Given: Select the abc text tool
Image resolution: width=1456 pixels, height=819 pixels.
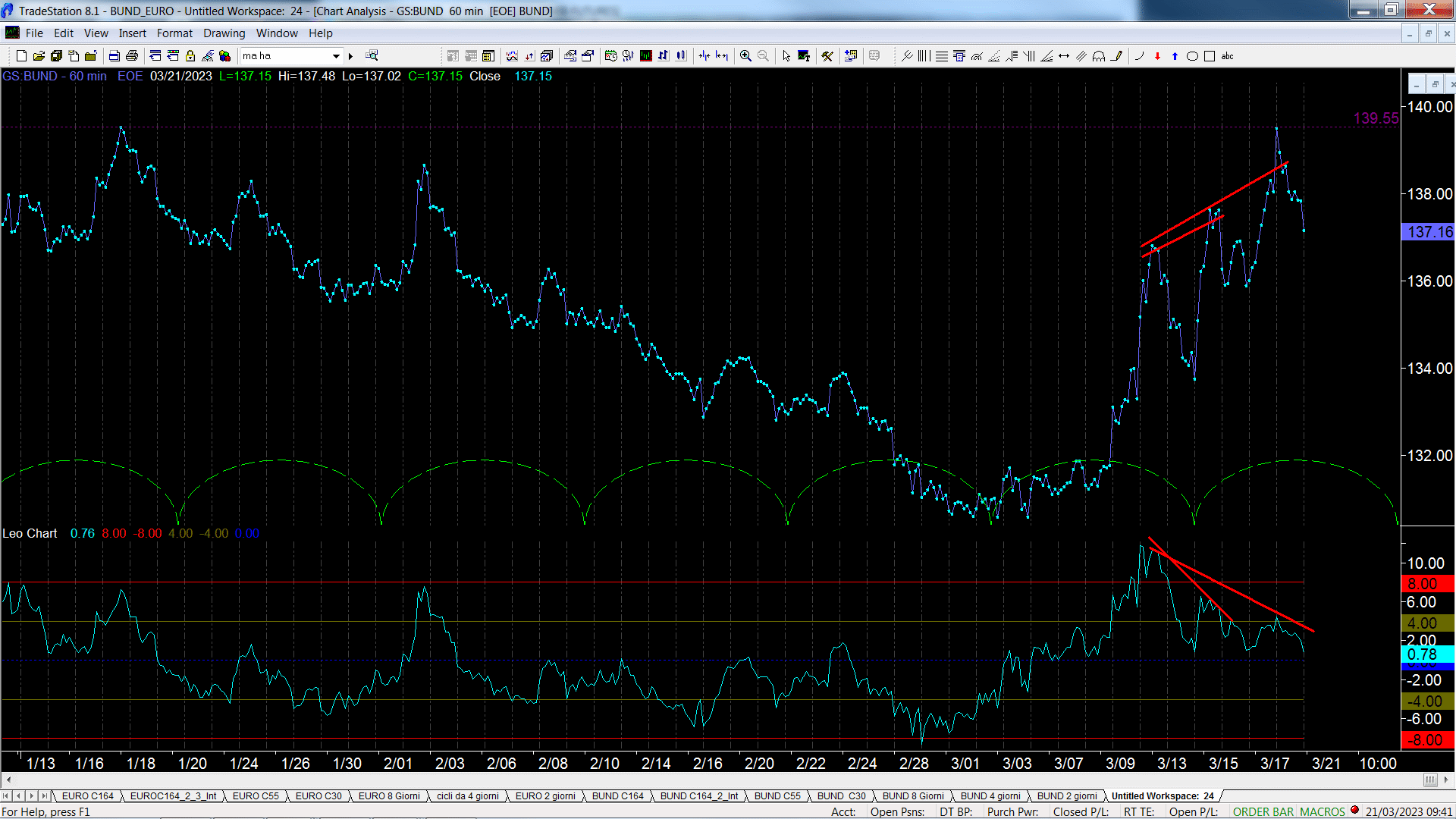Looking at the screenshot, I should click(1228, 56).
